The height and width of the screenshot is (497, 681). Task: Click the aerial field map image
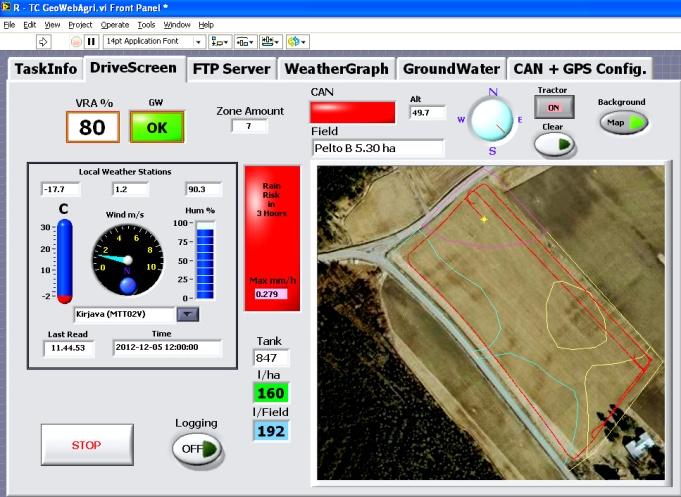pyautogui.click(x=491, y=323)
